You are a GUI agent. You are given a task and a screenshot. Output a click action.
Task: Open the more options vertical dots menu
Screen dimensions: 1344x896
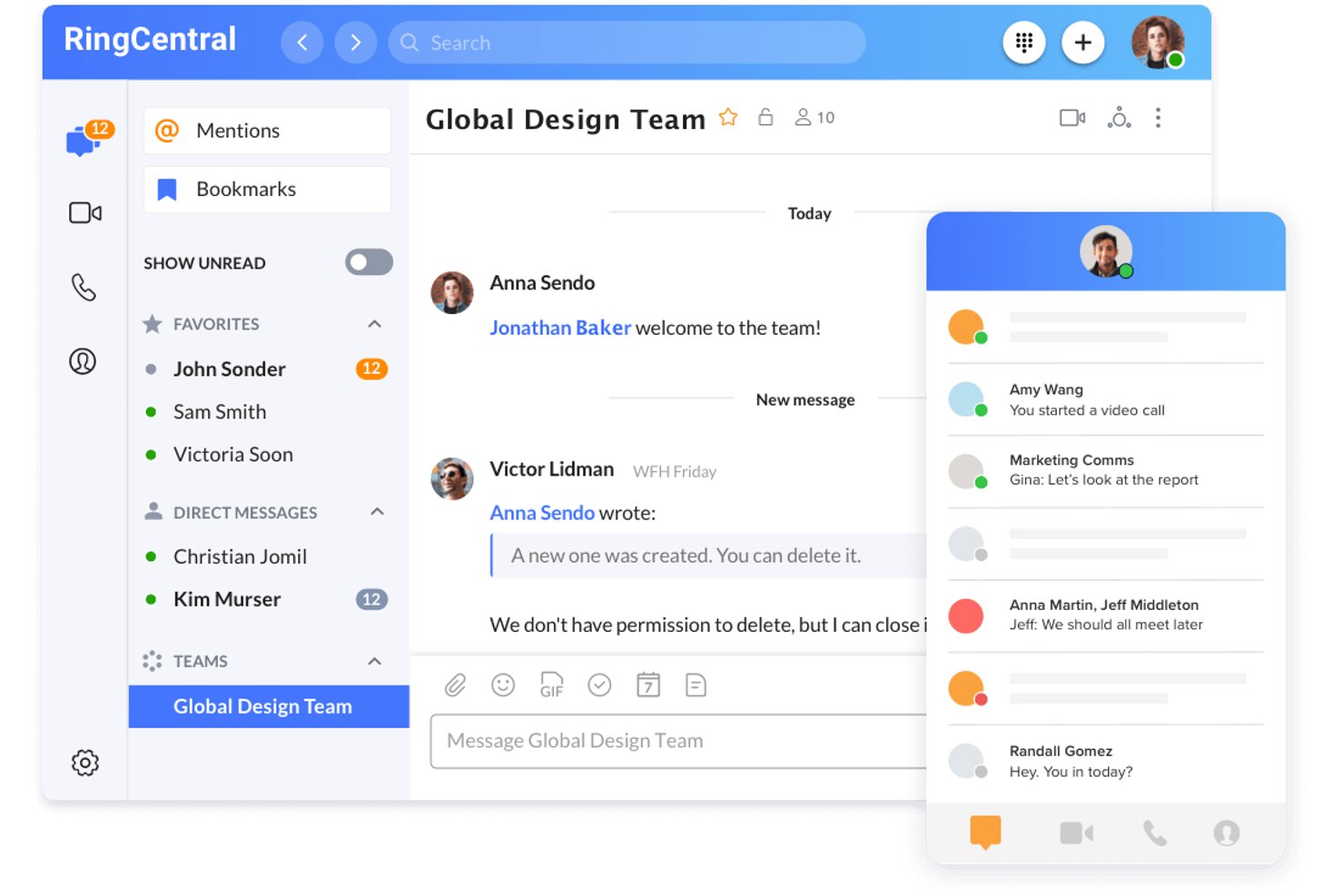click(x=1158, y=118)
